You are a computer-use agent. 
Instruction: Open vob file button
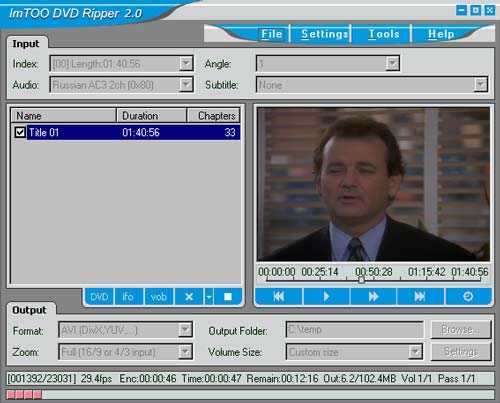tap(158, 297)
